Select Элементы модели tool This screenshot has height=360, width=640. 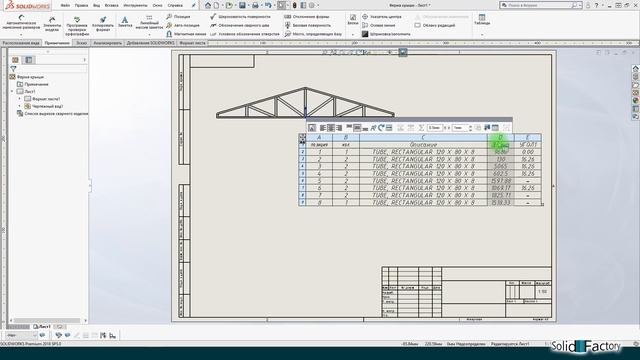click(52, 24)
